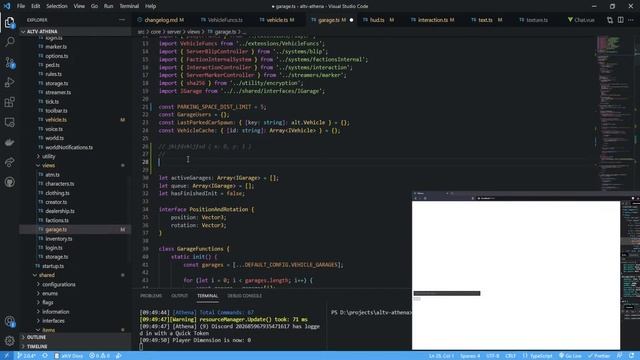
Task: Open the Live Share view
Action: coord(10,162)
